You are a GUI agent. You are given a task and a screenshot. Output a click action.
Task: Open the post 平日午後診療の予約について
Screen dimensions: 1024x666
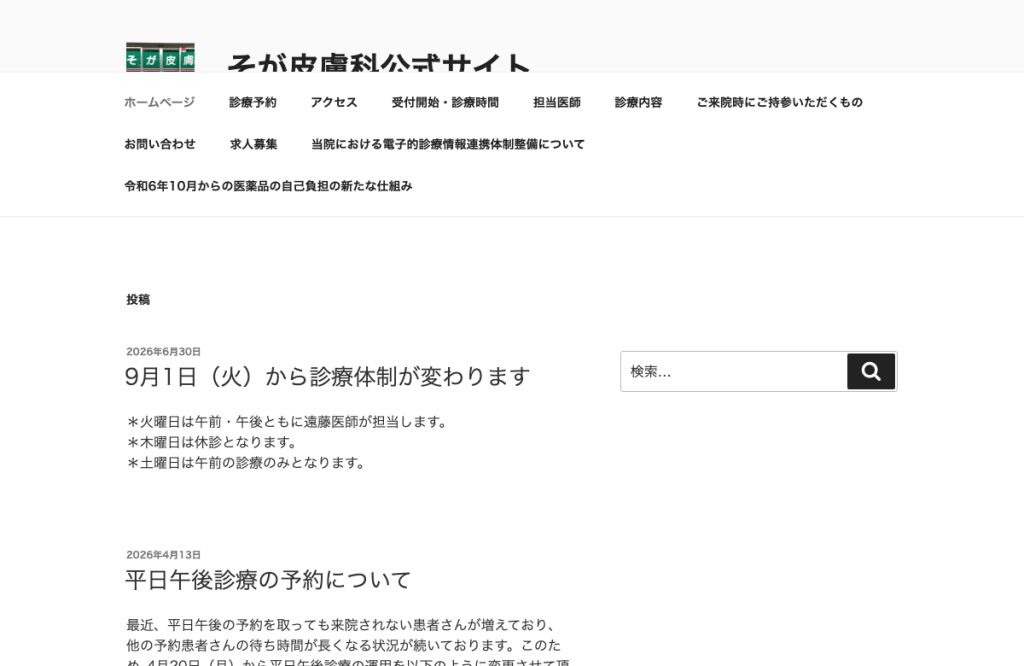268,580
